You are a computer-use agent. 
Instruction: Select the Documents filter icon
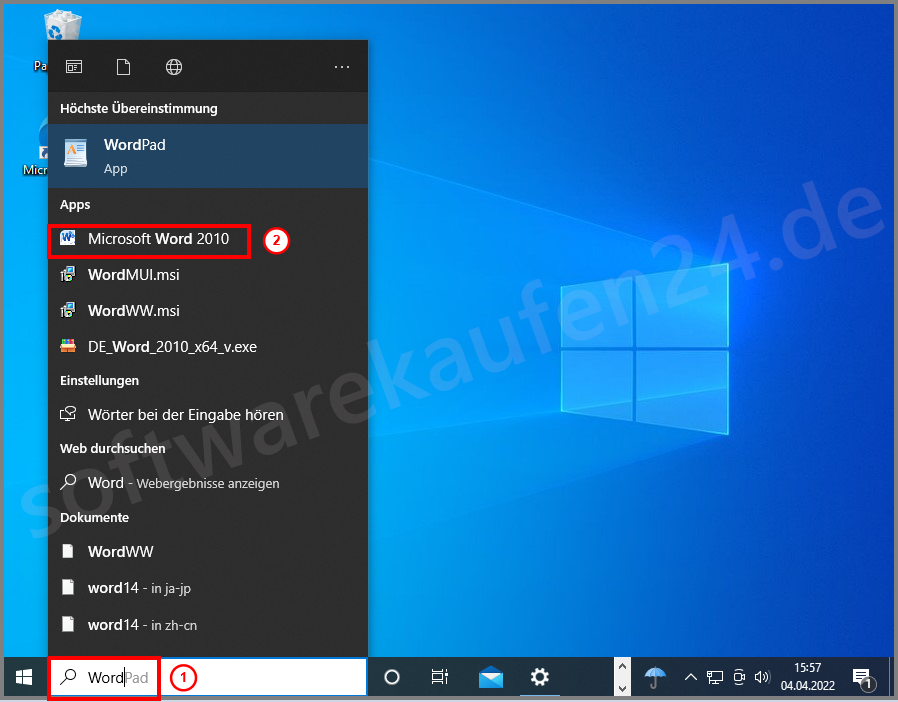click(123, 67)
